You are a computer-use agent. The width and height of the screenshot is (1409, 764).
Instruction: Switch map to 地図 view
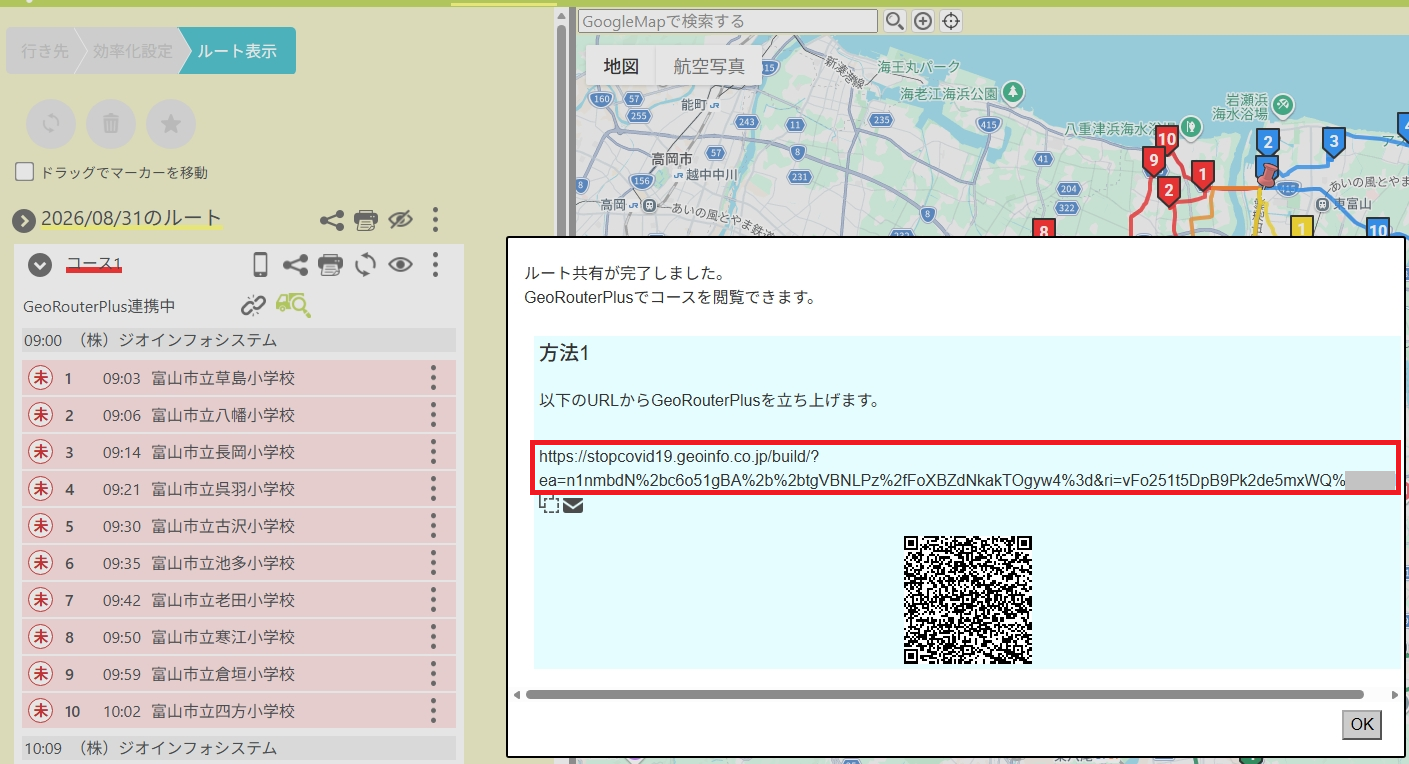pos(621,67)
